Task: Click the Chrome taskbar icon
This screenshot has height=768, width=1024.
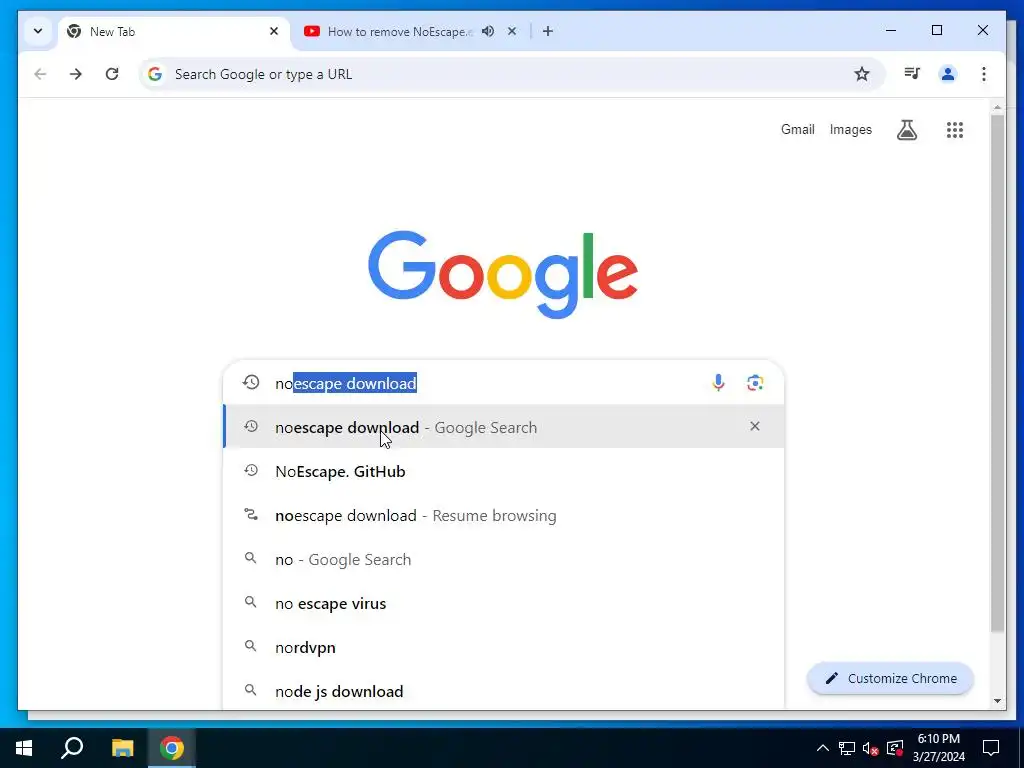Action: pos(172,748)
